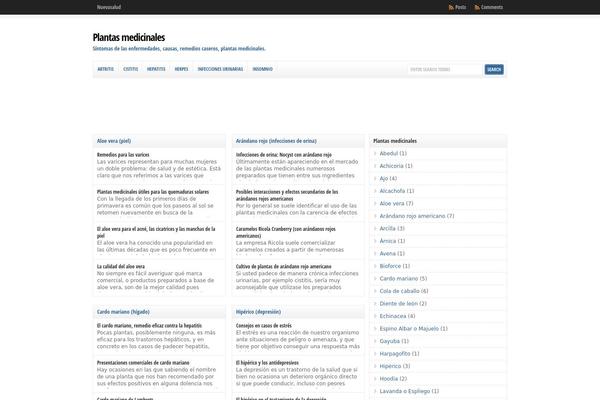Open Caramelos Ricola Cranberry article

click(x=285, y=232)
